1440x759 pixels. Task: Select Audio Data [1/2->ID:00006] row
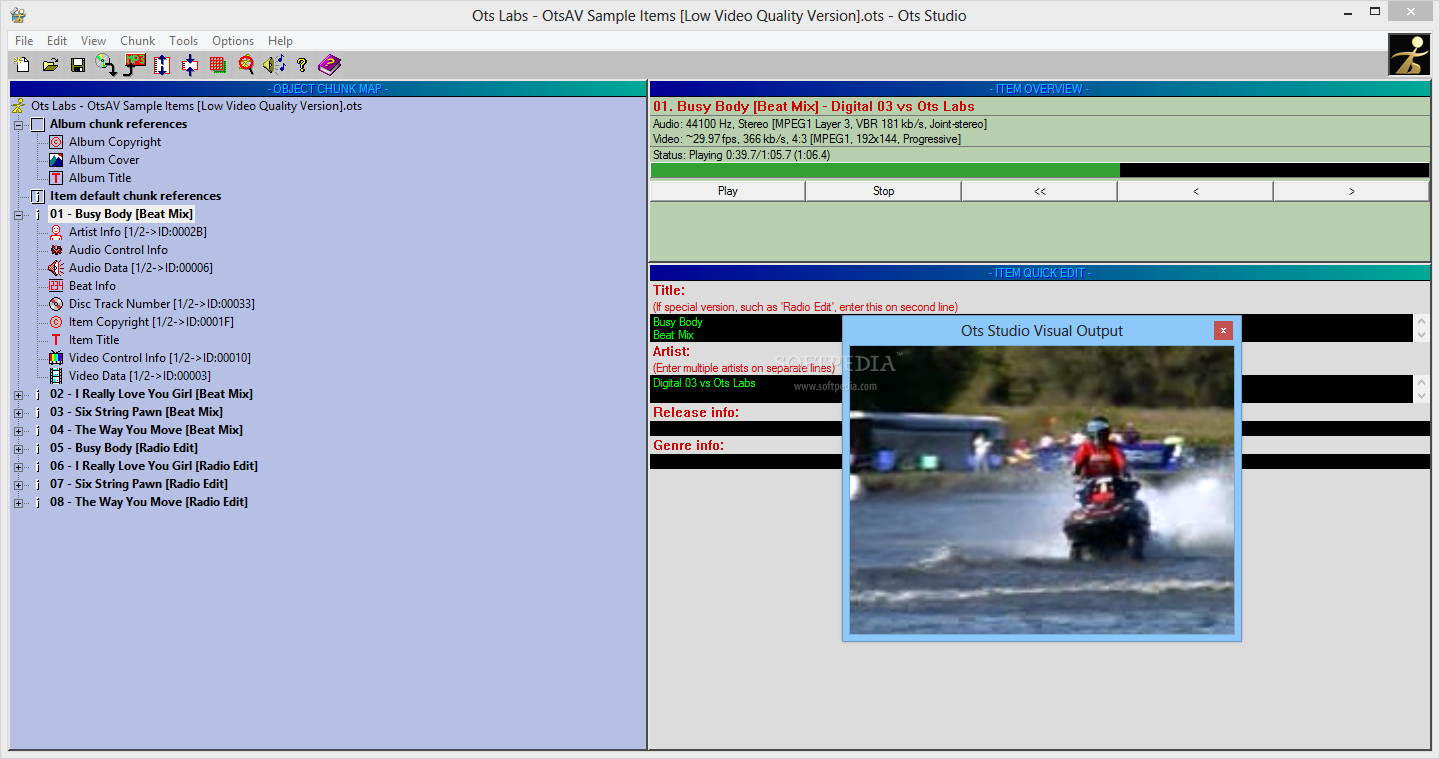[x=140, y=268]
